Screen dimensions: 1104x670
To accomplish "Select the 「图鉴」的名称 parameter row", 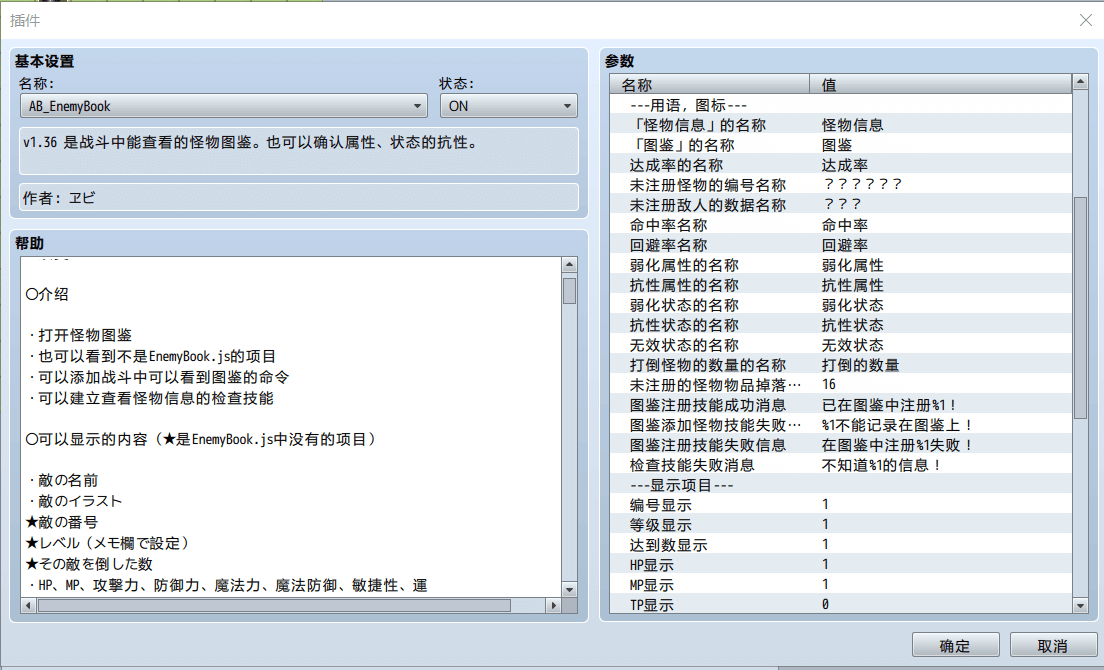I will [x=841, y=145].
